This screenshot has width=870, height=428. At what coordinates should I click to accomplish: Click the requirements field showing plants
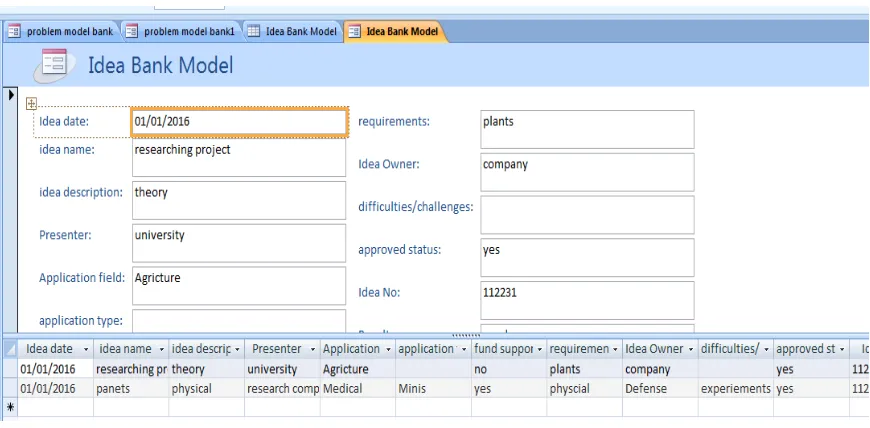pos(587,129)
